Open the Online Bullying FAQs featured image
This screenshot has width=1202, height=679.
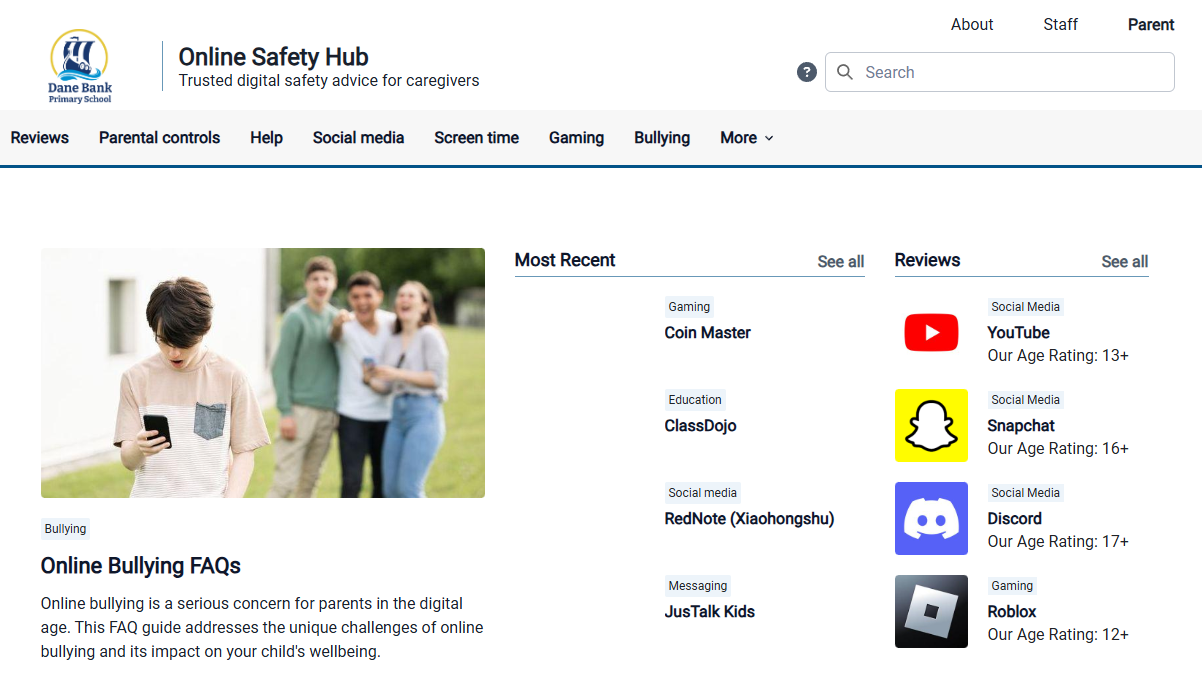click(263, 373)
